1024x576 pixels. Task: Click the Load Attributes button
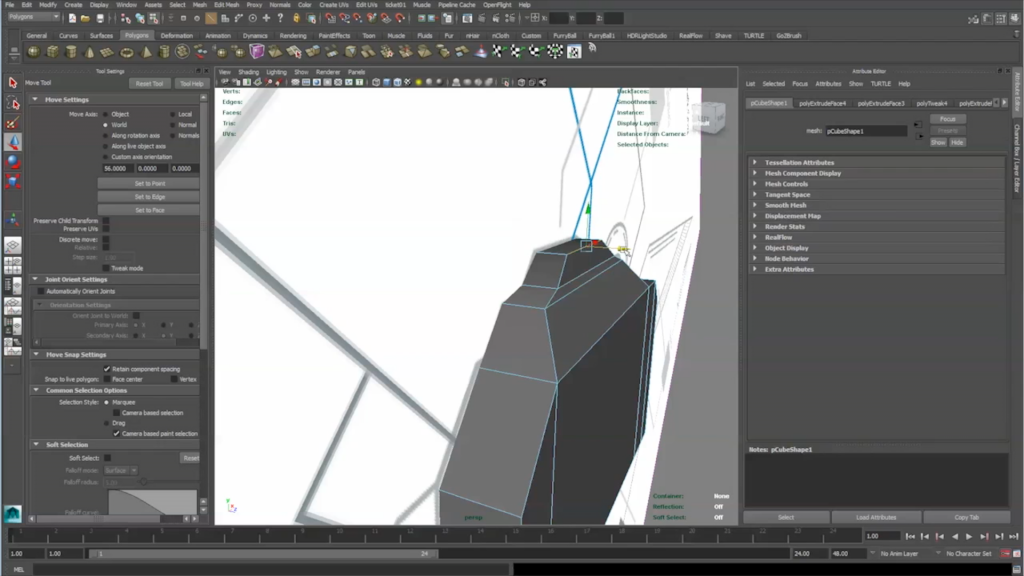pyautogui.click(x=876, y=517)
